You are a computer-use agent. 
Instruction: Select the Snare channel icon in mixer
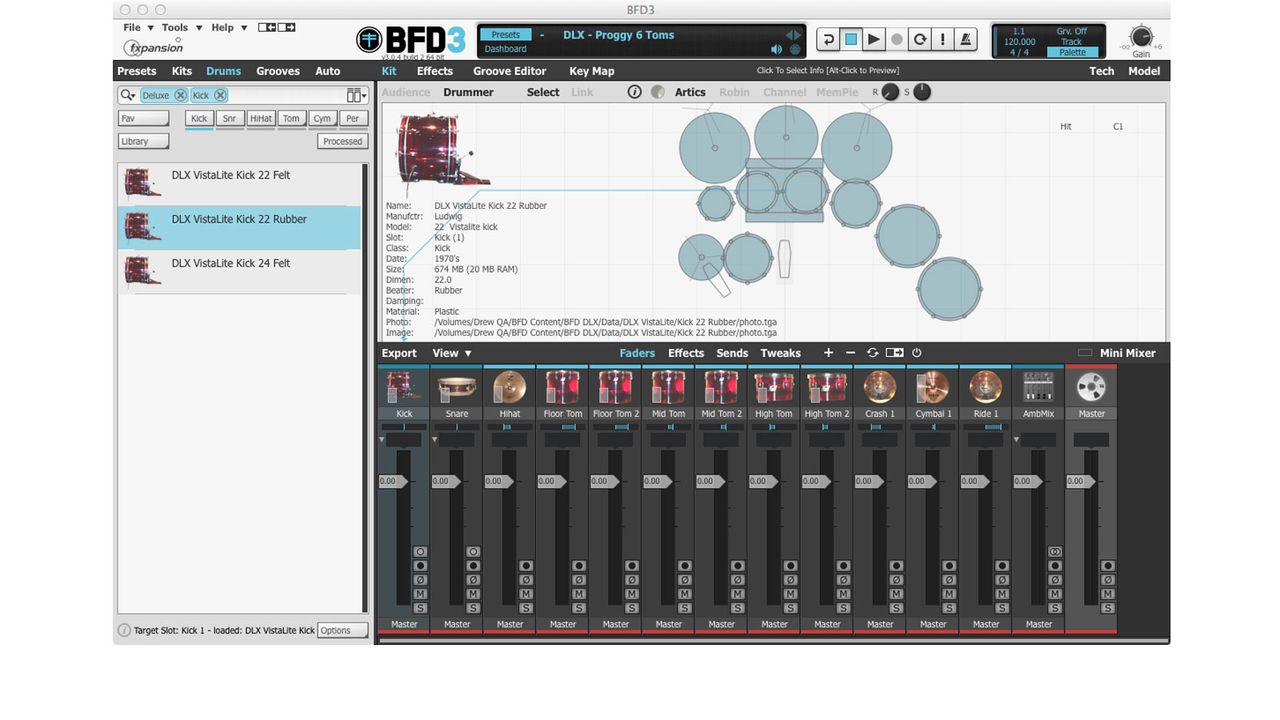coord(457,387)
